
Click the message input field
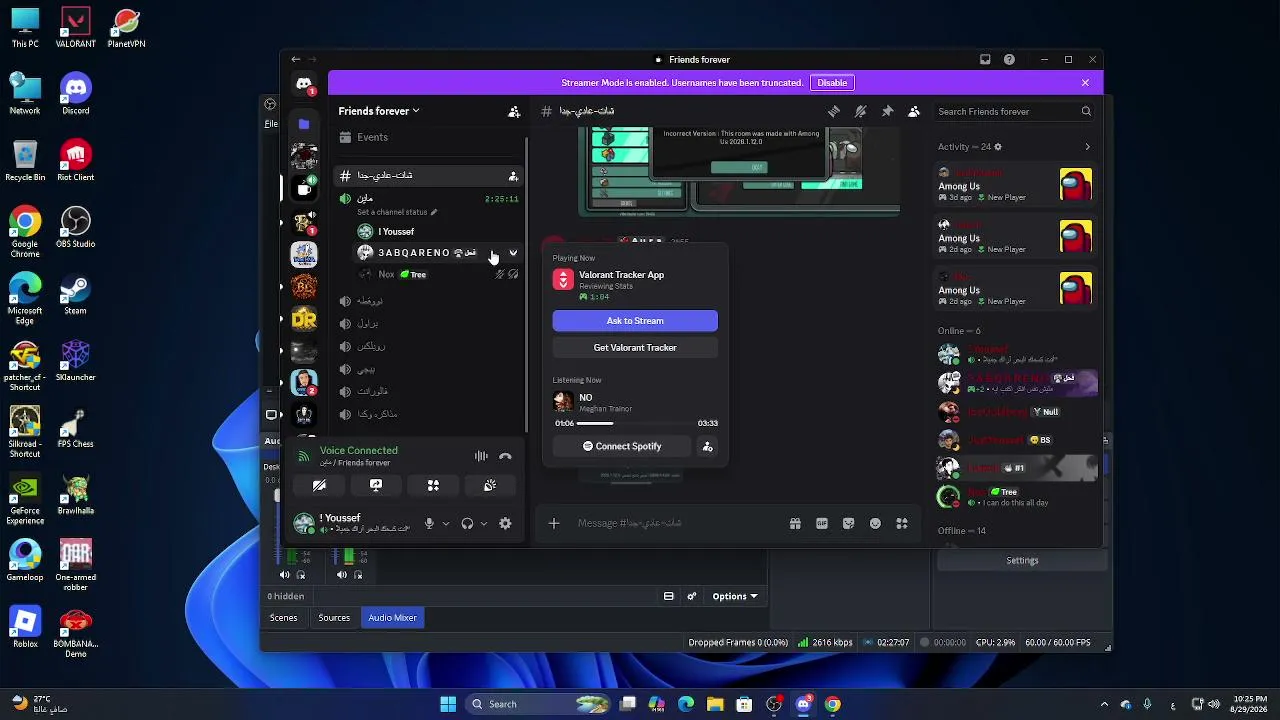tap(680, 523)
